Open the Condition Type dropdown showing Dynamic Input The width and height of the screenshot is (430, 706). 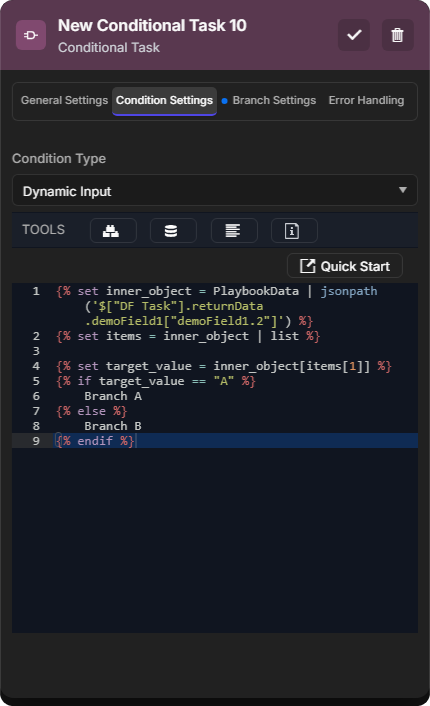pyautogui.click(x=215, y=190)
